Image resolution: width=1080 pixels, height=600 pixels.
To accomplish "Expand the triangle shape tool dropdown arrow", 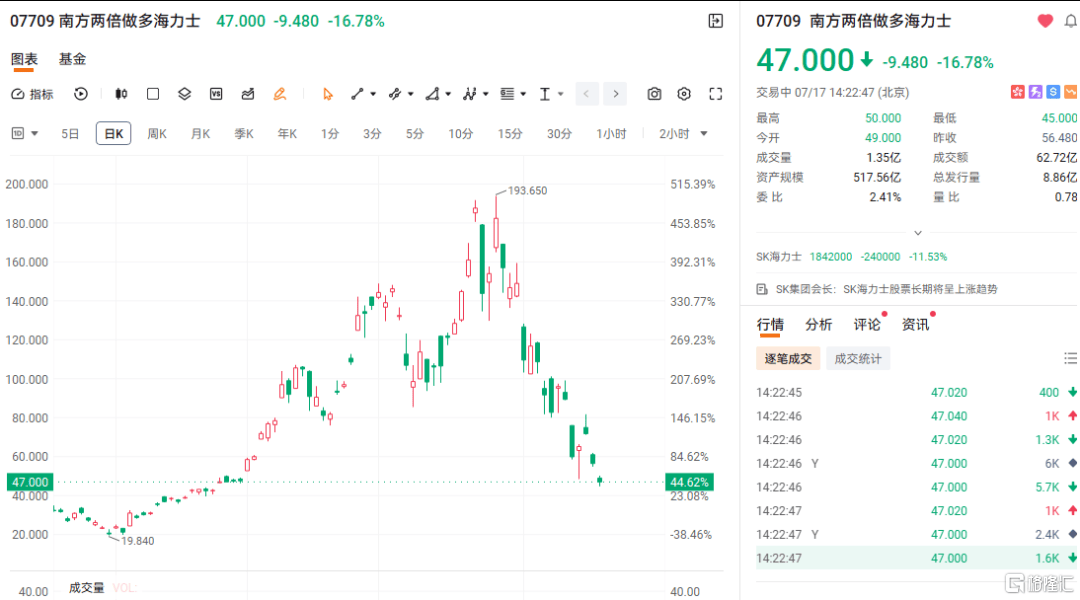I will click(x=448, y=94).
